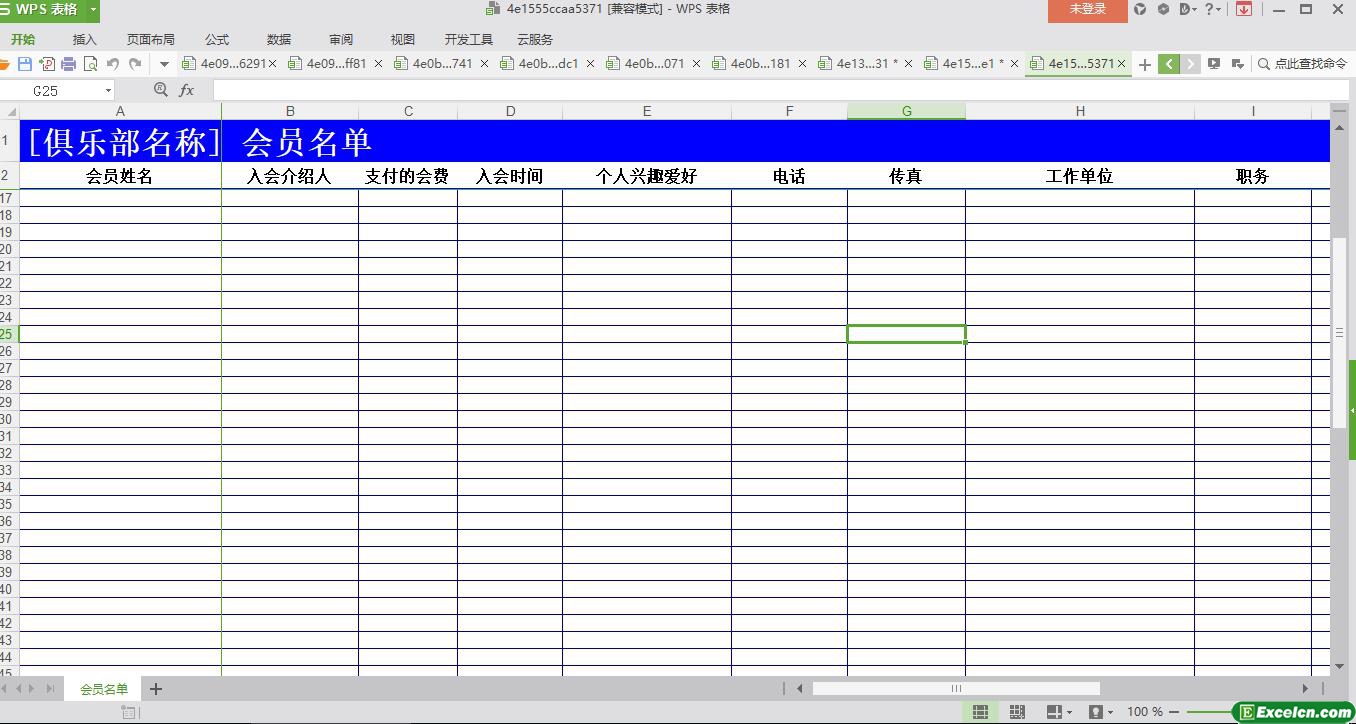Viewport: 1356px width, 724px height.
Task: Click the Name Box showing G25
Action: pos(58,90)
